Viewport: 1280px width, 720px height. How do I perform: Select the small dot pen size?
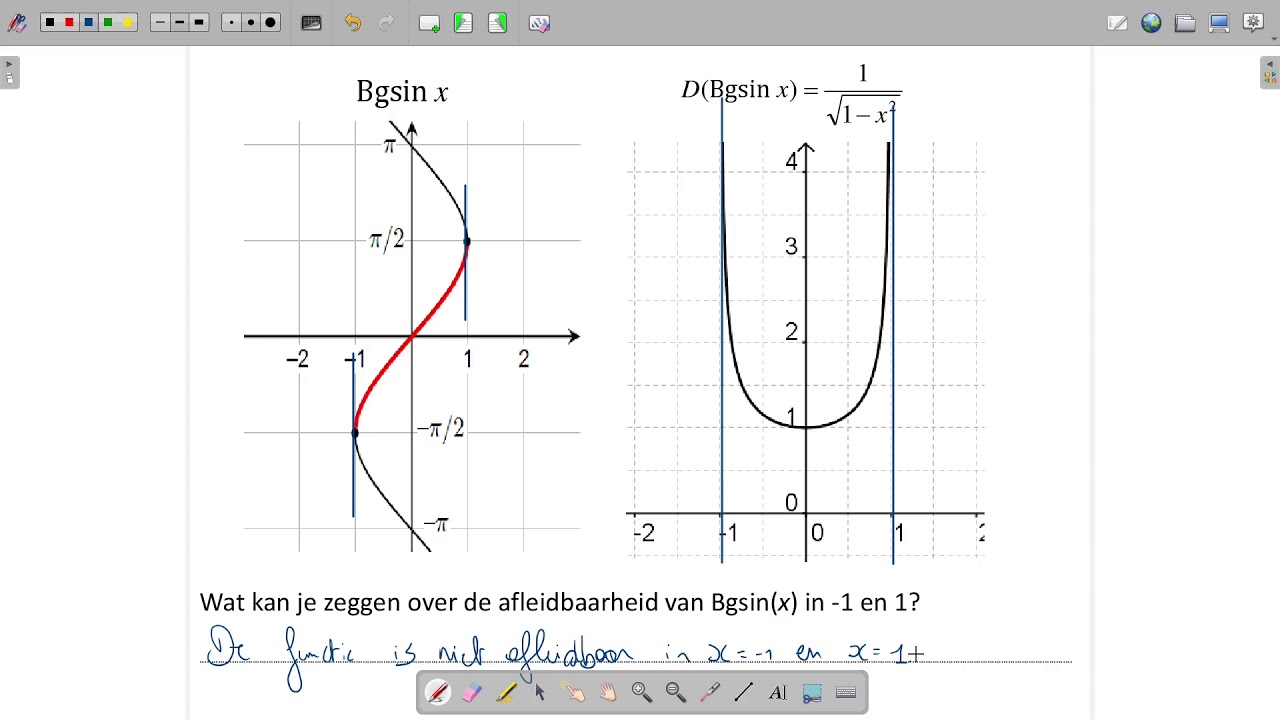click(231, 23)
